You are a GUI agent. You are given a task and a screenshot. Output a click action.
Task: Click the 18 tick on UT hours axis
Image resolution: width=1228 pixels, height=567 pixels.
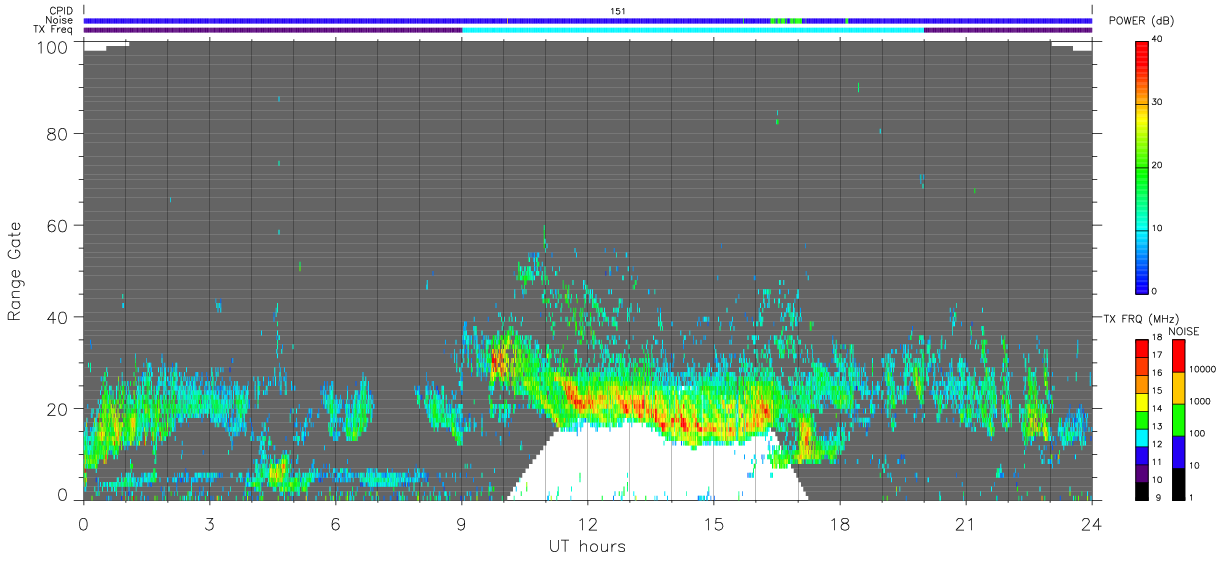point(839,523)
